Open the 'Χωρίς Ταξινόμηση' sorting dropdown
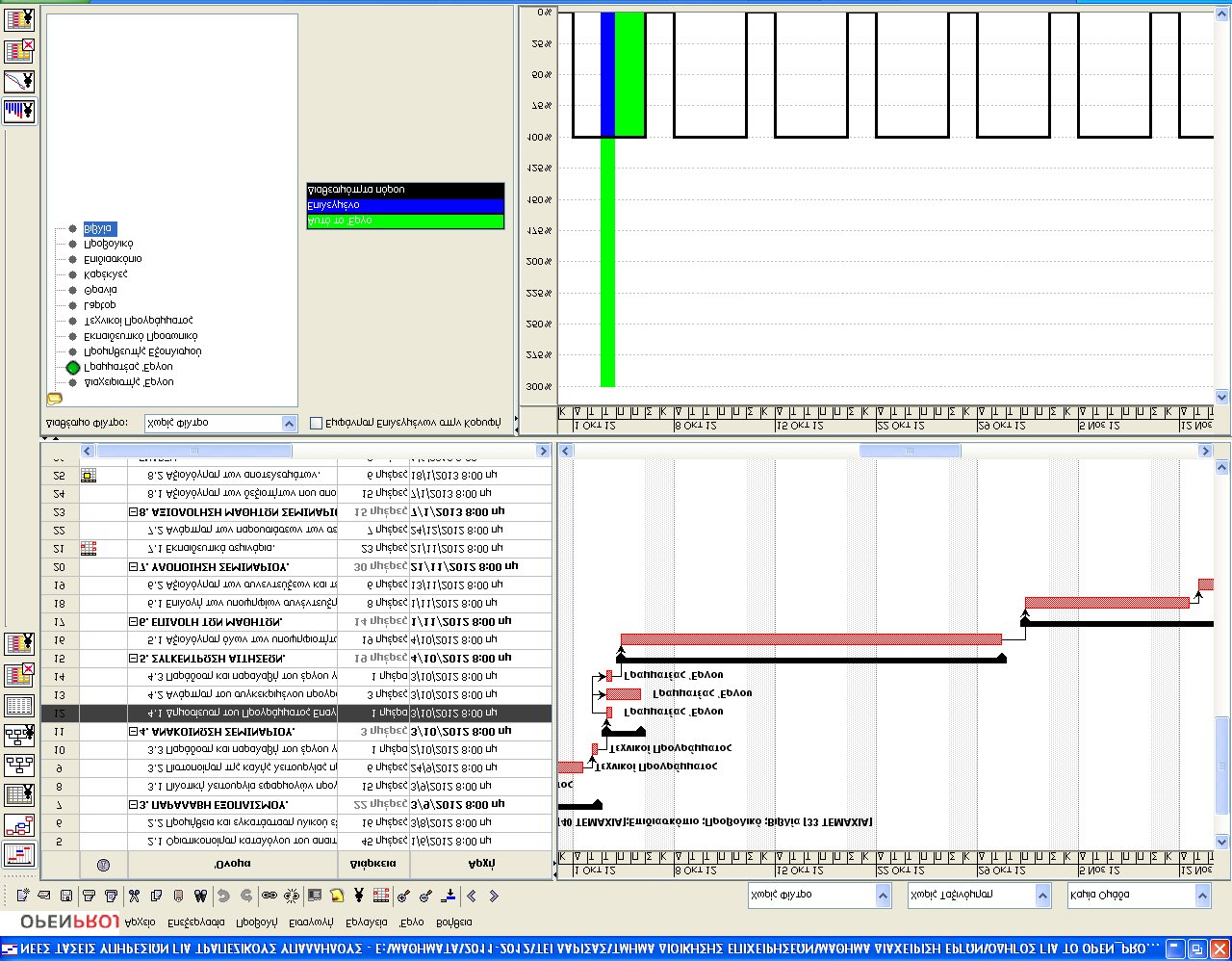The image size is (1232, 961). click(978, 896)
